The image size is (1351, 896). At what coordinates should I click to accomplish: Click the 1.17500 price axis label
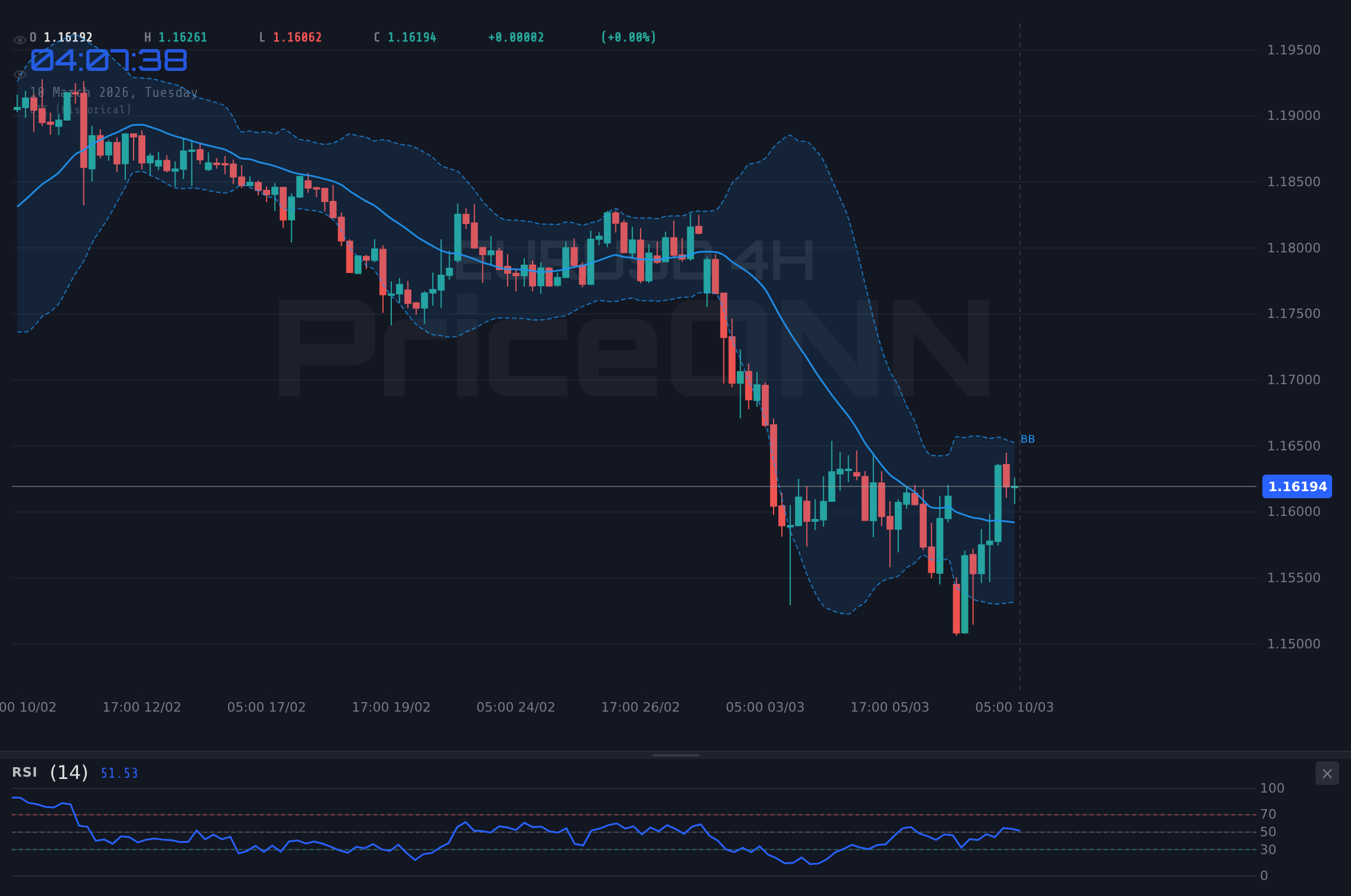coord(1294,314)
